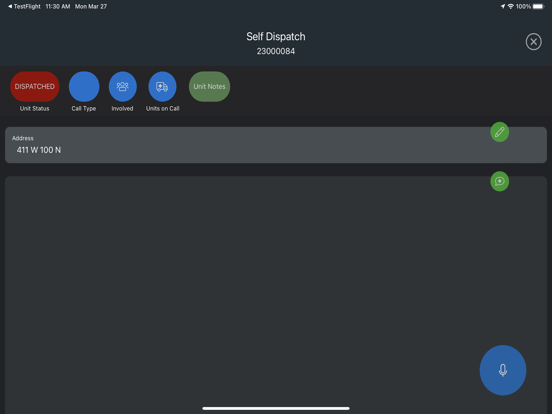Viewport: 552px width, 414px height.
Task: Open the green Unit Notes button
Action: 209,87
